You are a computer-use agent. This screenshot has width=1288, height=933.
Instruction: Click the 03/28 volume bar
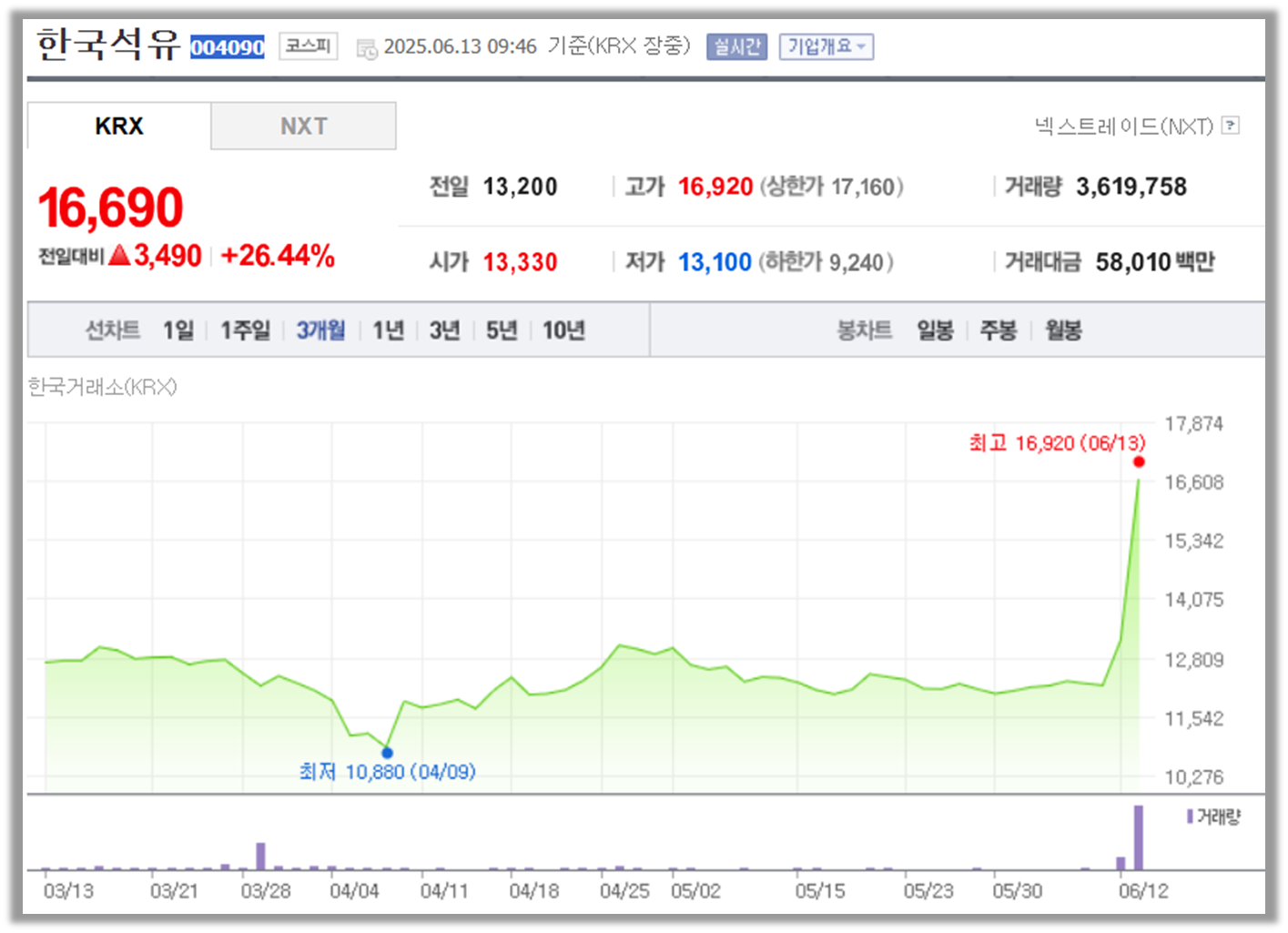pyautogui.click(x=260, y=857)
